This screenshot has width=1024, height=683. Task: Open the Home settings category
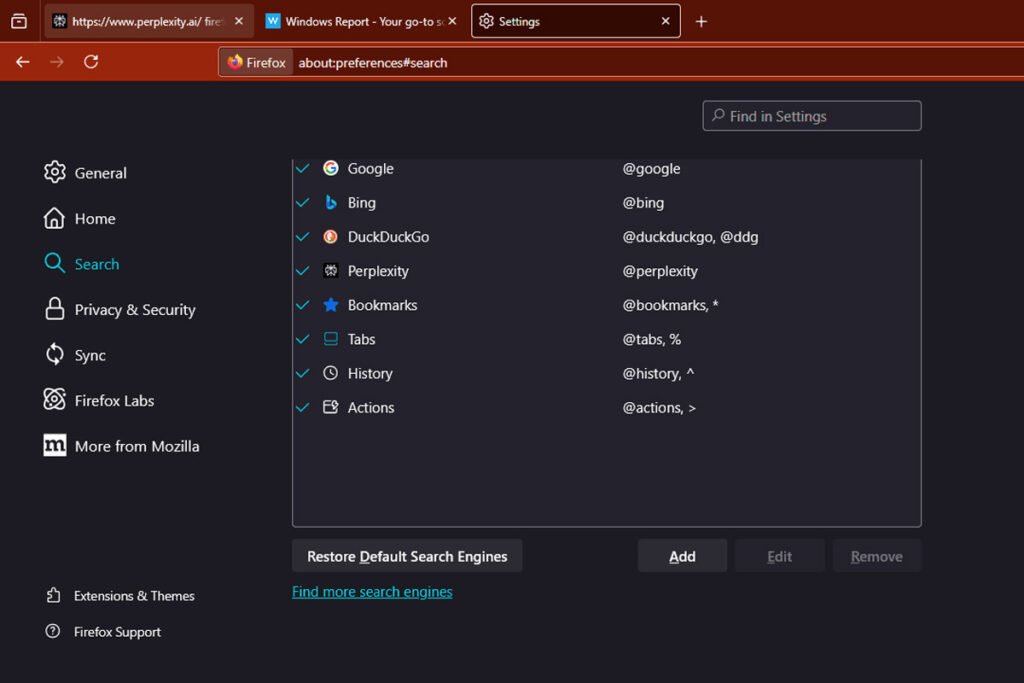coord(80,218)
